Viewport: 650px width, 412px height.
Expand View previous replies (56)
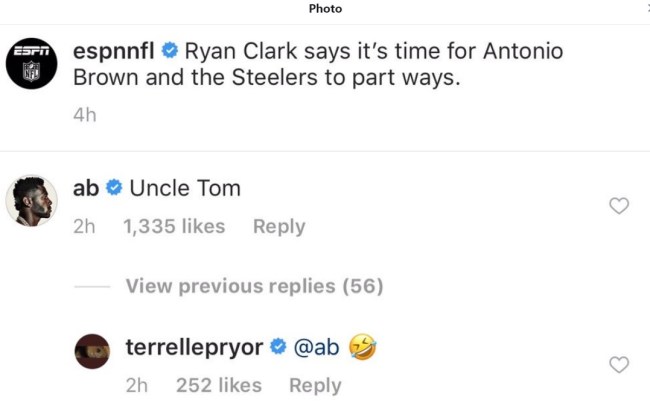[254, 286]
